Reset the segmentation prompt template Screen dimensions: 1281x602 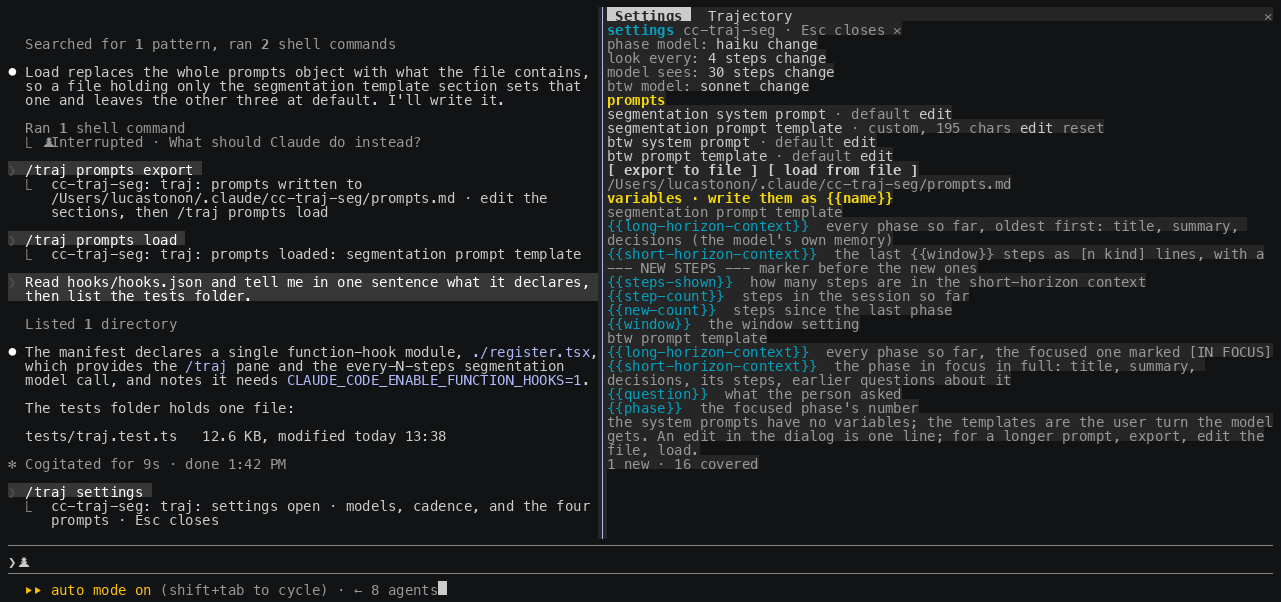[1083, 128]
